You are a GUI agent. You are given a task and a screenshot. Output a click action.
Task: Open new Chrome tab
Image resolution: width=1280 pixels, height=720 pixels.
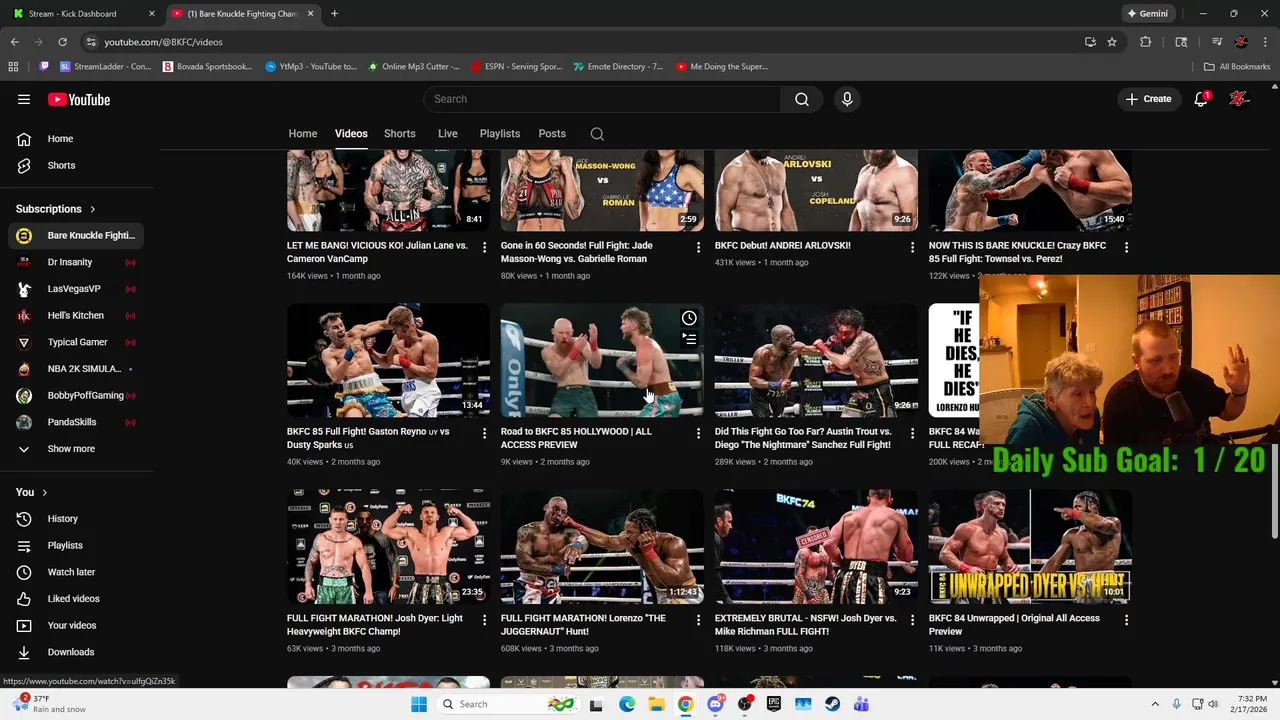pyautogui.click(x=334, y=14)
